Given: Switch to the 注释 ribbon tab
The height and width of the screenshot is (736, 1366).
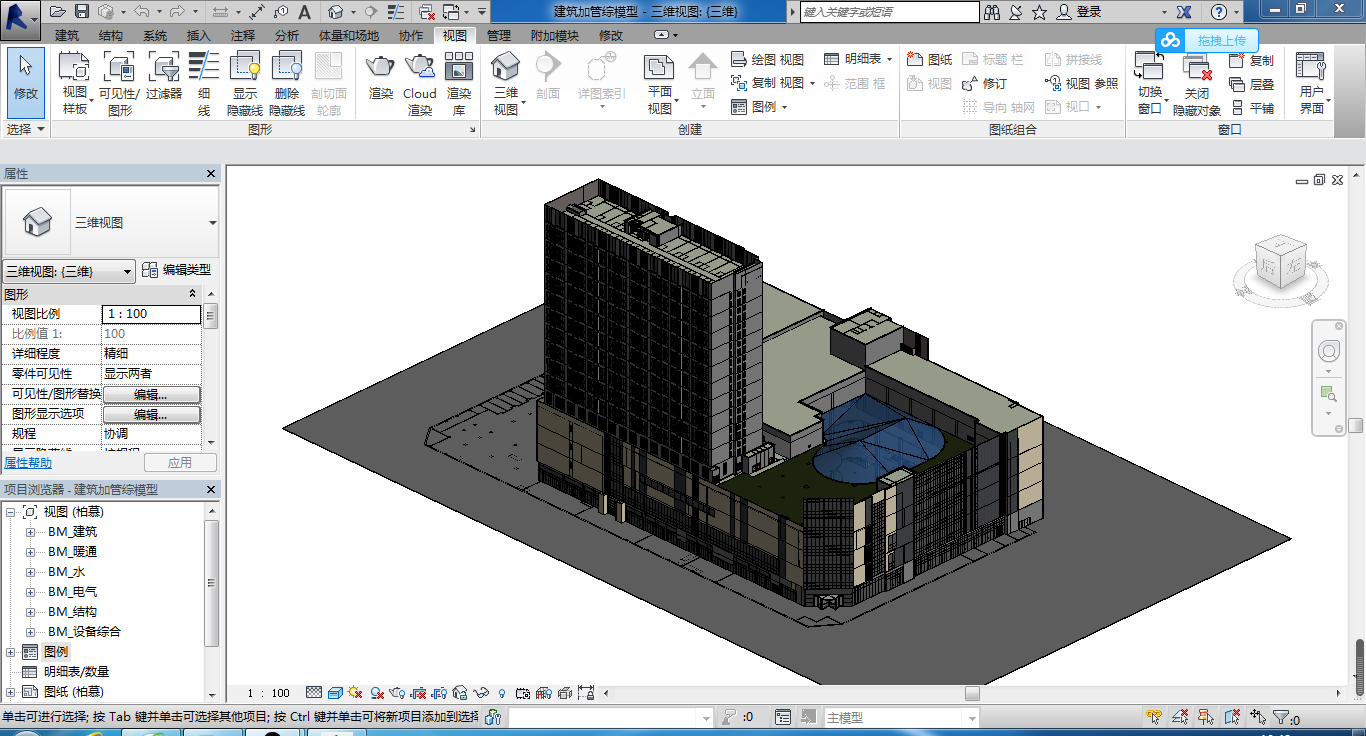Looking at the screenshot, I should coord(243,36).
